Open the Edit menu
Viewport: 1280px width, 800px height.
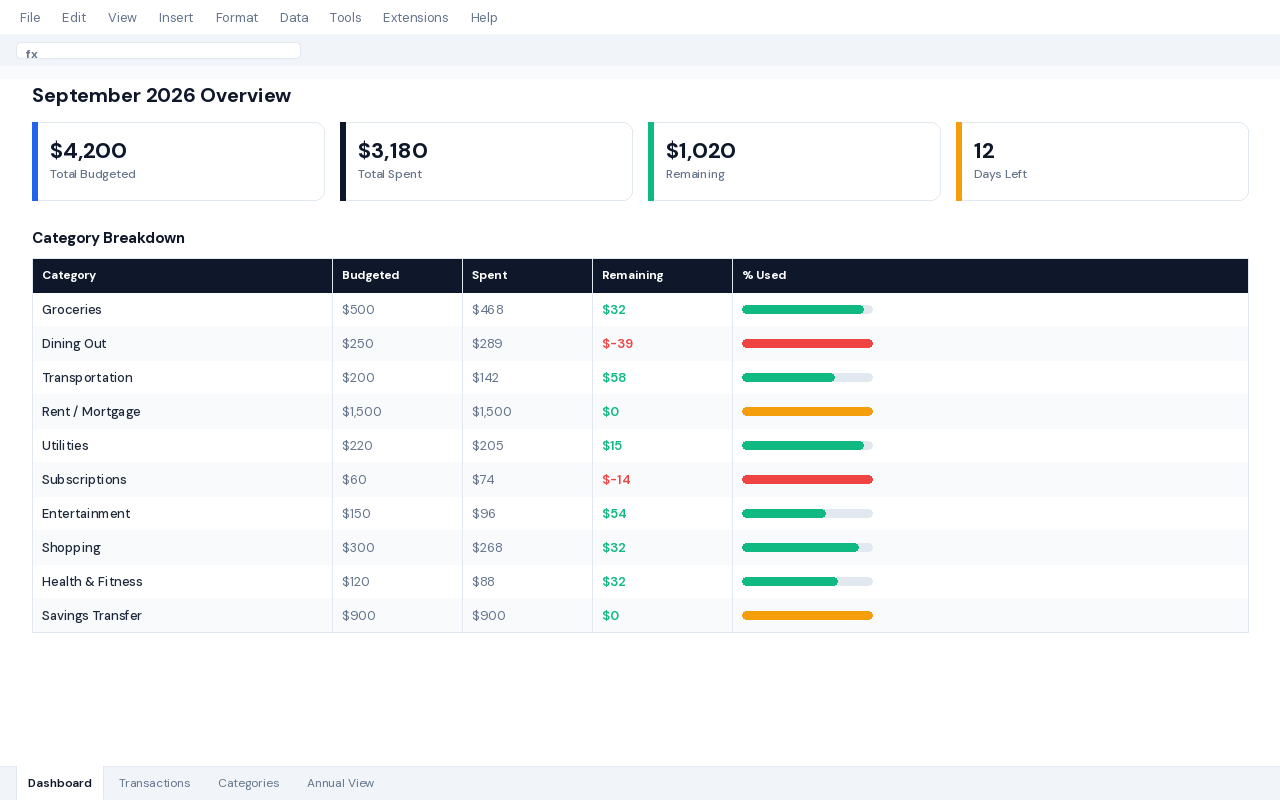(x=74, y=17)
